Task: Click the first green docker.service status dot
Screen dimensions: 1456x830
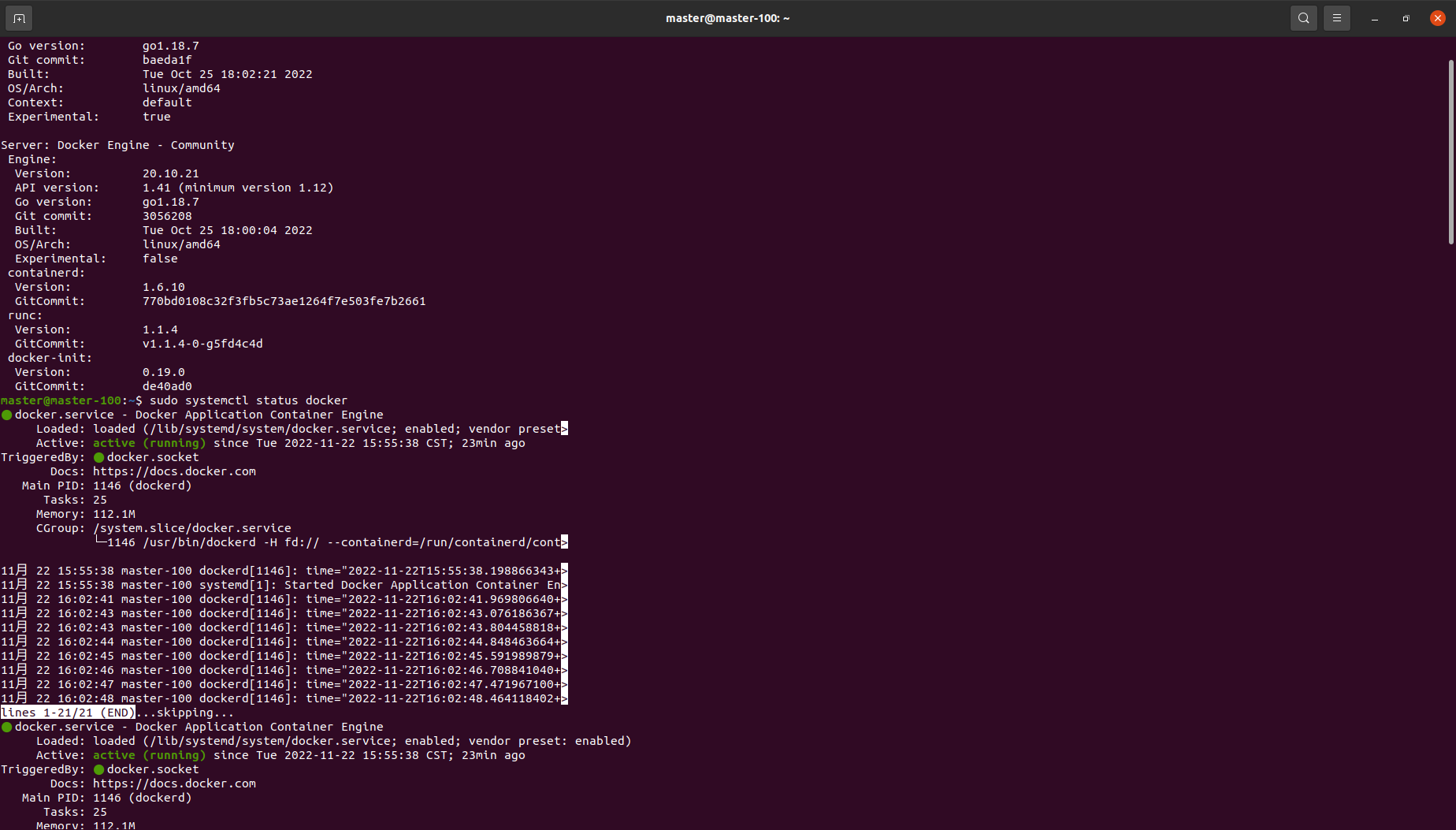Action: click(6, 415)
